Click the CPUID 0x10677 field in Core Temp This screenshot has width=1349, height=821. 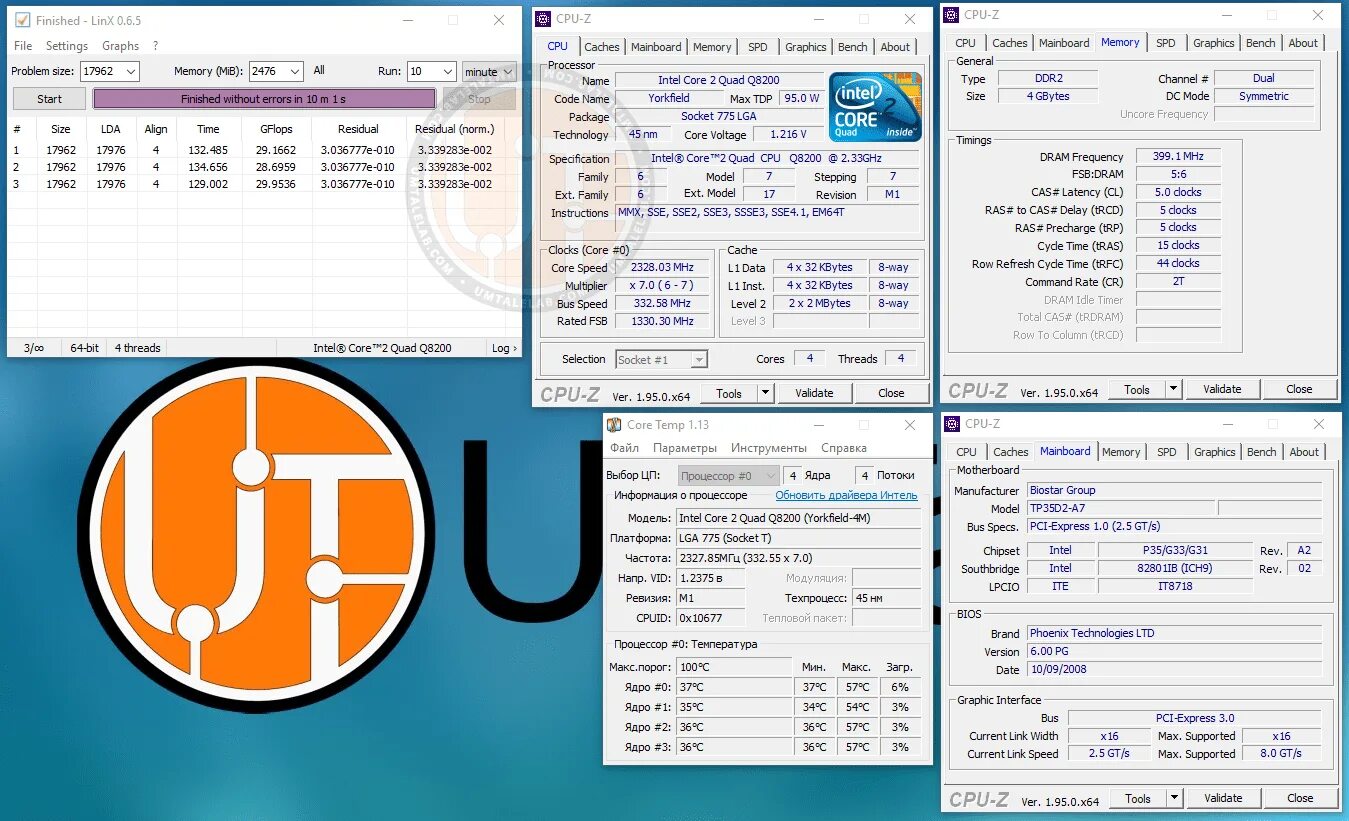[710, 618]
